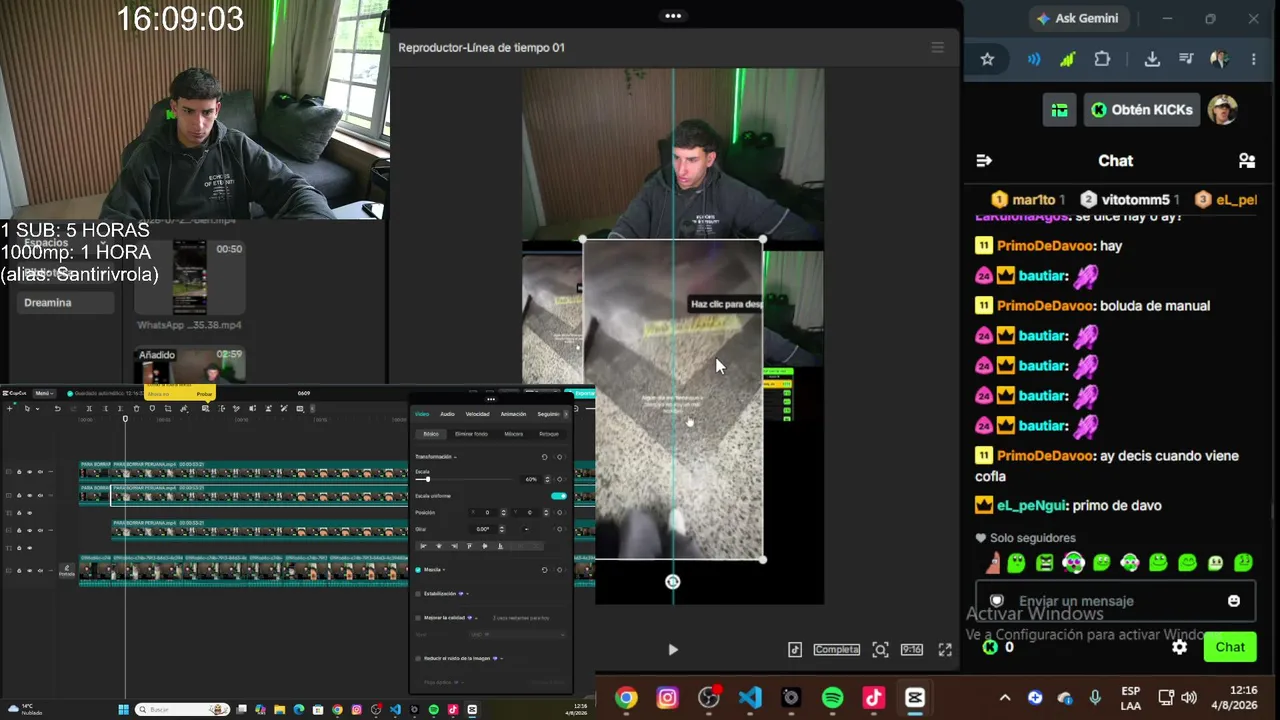Open emoji picker in Kick message box
This screenshot has width=1280, height=720.
click(x=1234, y=601)
